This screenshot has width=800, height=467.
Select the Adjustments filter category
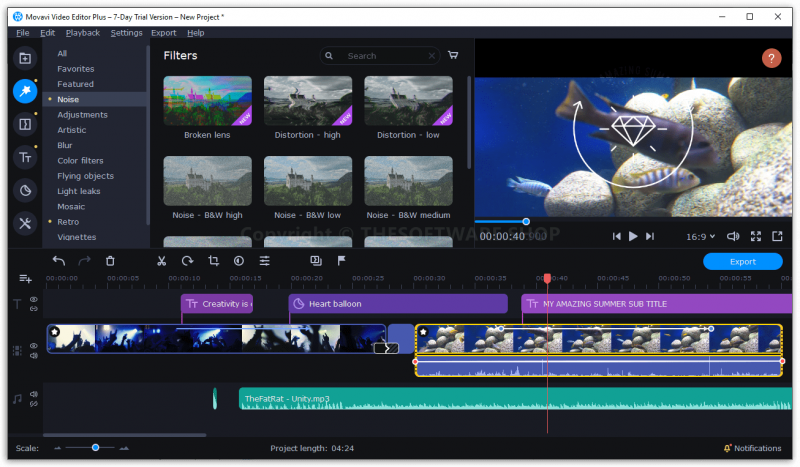click(x=82, y=115)
